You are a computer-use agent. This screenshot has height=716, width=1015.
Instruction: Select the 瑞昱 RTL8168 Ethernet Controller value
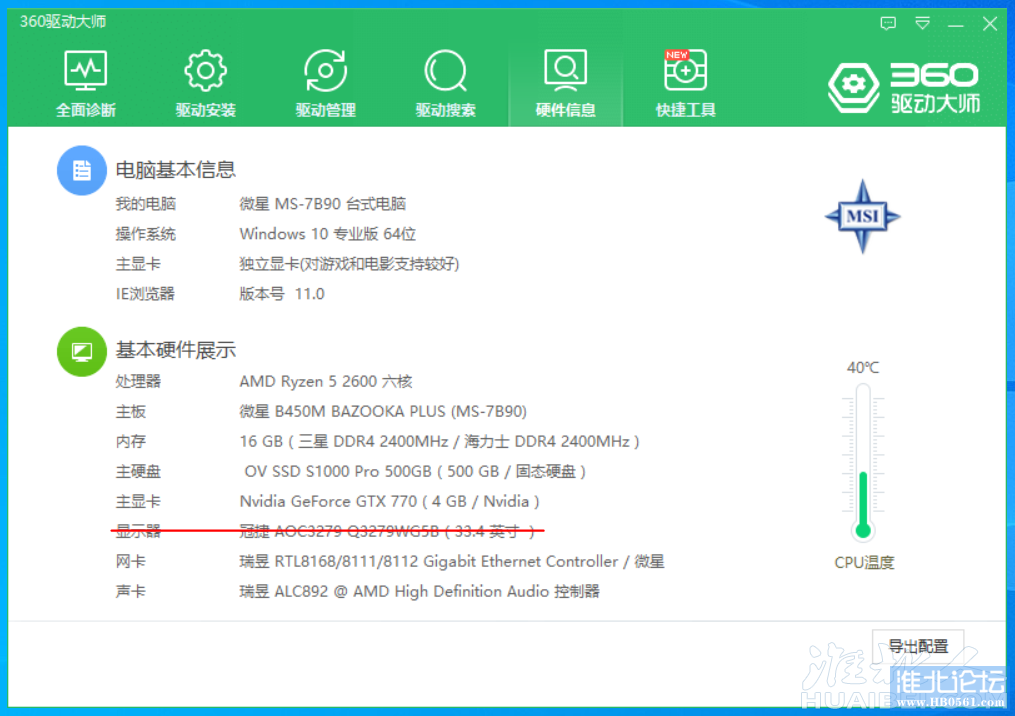tap(452, 561)
